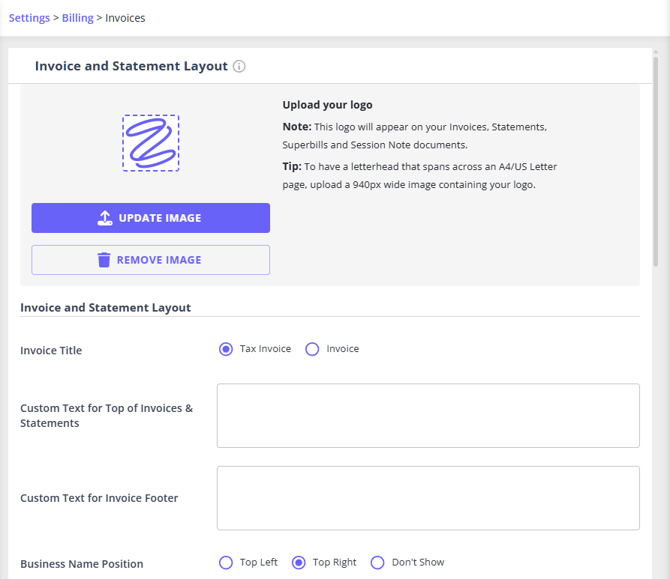Click the trash can icon on Remove Image
This screenshot has height=579, width=670.
click(104, 260)
